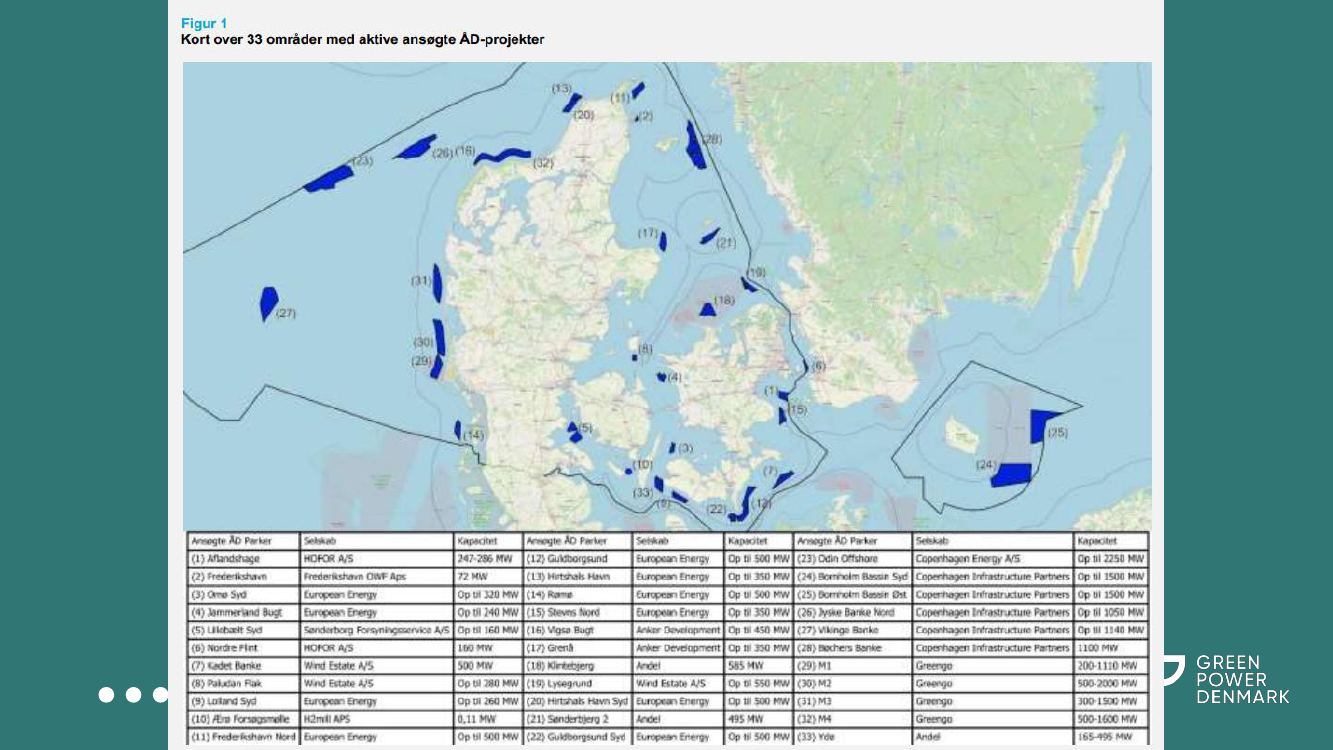Select blue area 27 Vikinge Banke on map

tap(267, 302)
